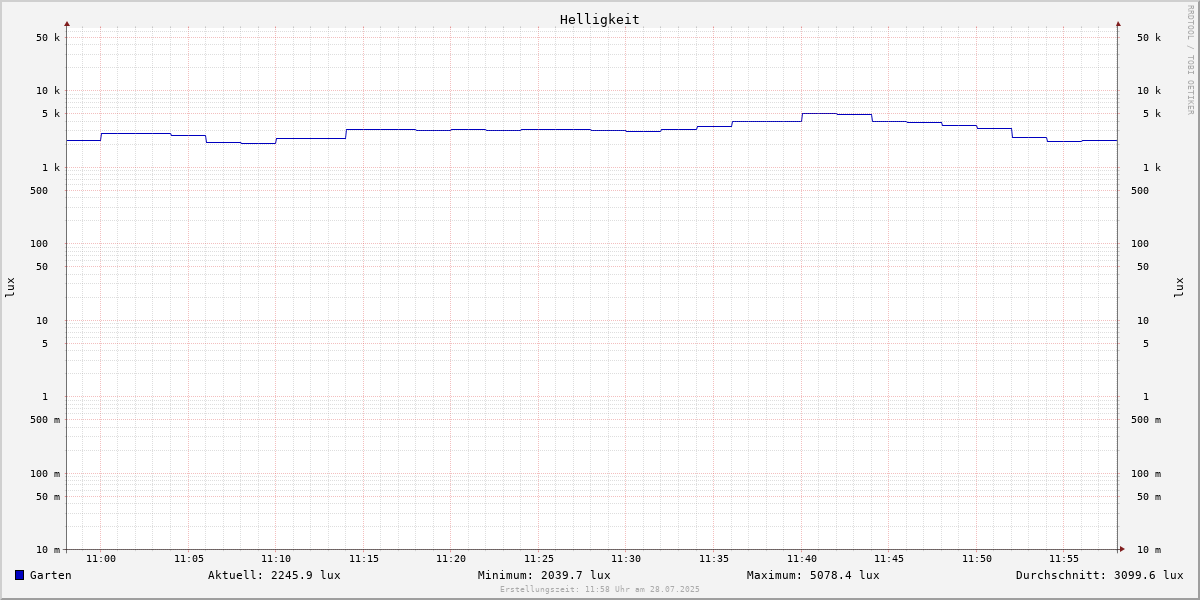
Task: Select the "11:45" time axis label
Action: pyautogui.click(x=889, y=559)
